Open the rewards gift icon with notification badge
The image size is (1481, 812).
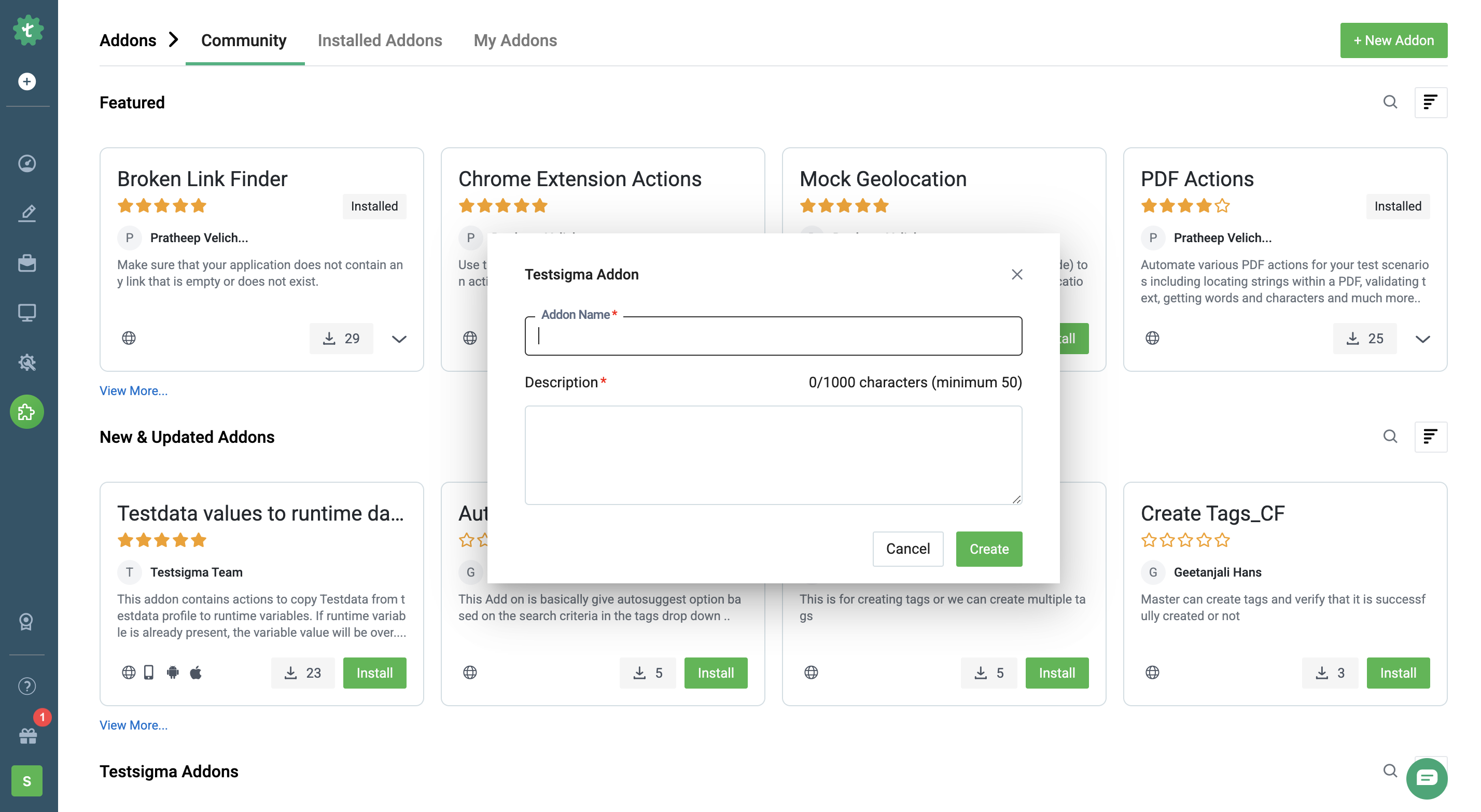point(26,735)
